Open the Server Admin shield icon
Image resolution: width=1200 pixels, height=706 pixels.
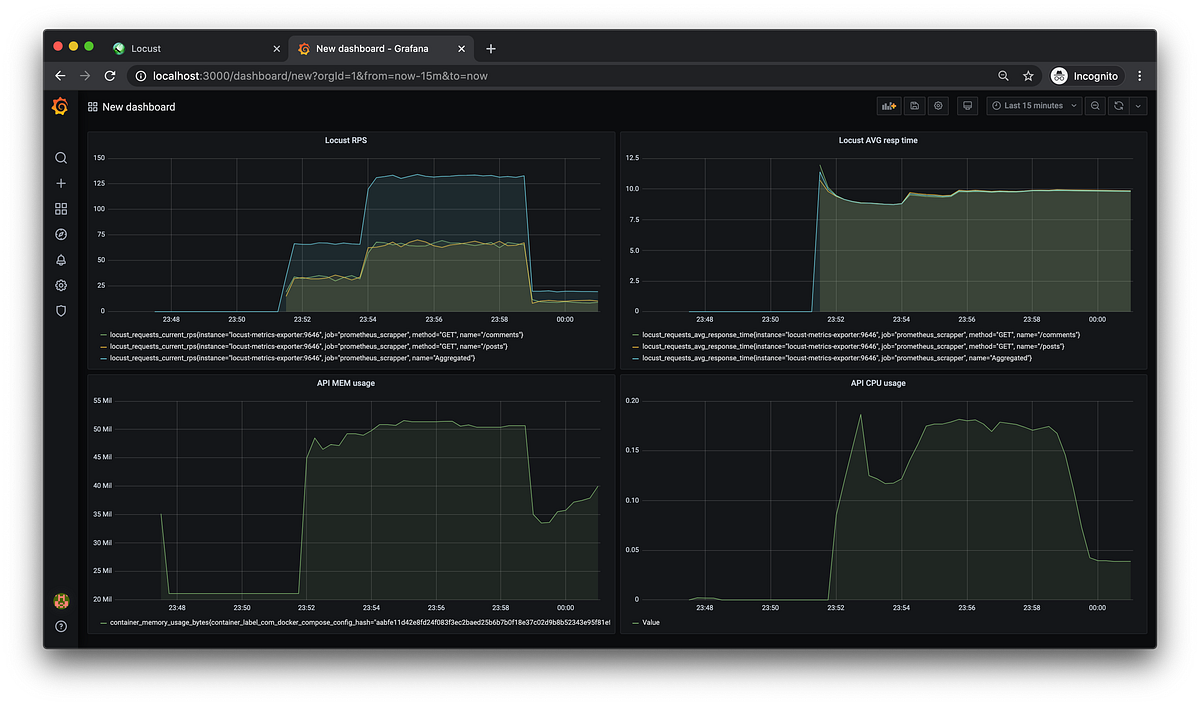[x=61, y=311]
